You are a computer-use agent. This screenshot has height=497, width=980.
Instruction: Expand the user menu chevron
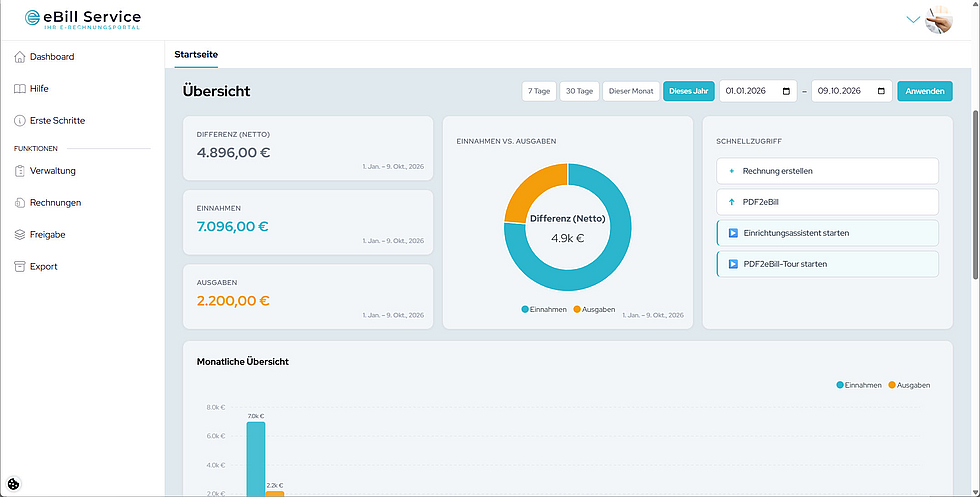(x=913, y=19)
